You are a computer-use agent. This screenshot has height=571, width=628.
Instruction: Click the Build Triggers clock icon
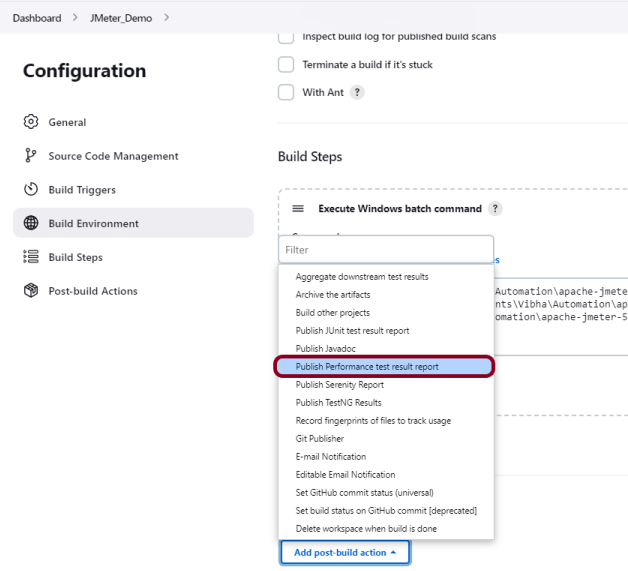30,190
